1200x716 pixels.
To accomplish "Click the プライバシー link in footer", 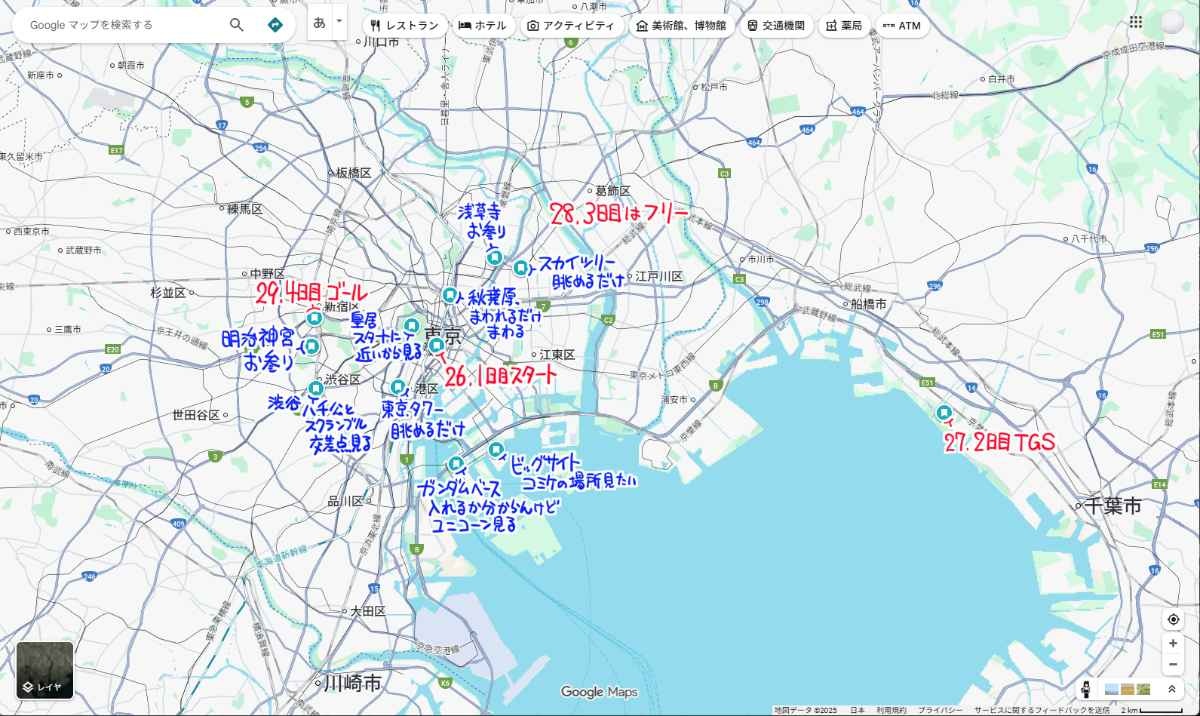I will (x=940, y=710).
